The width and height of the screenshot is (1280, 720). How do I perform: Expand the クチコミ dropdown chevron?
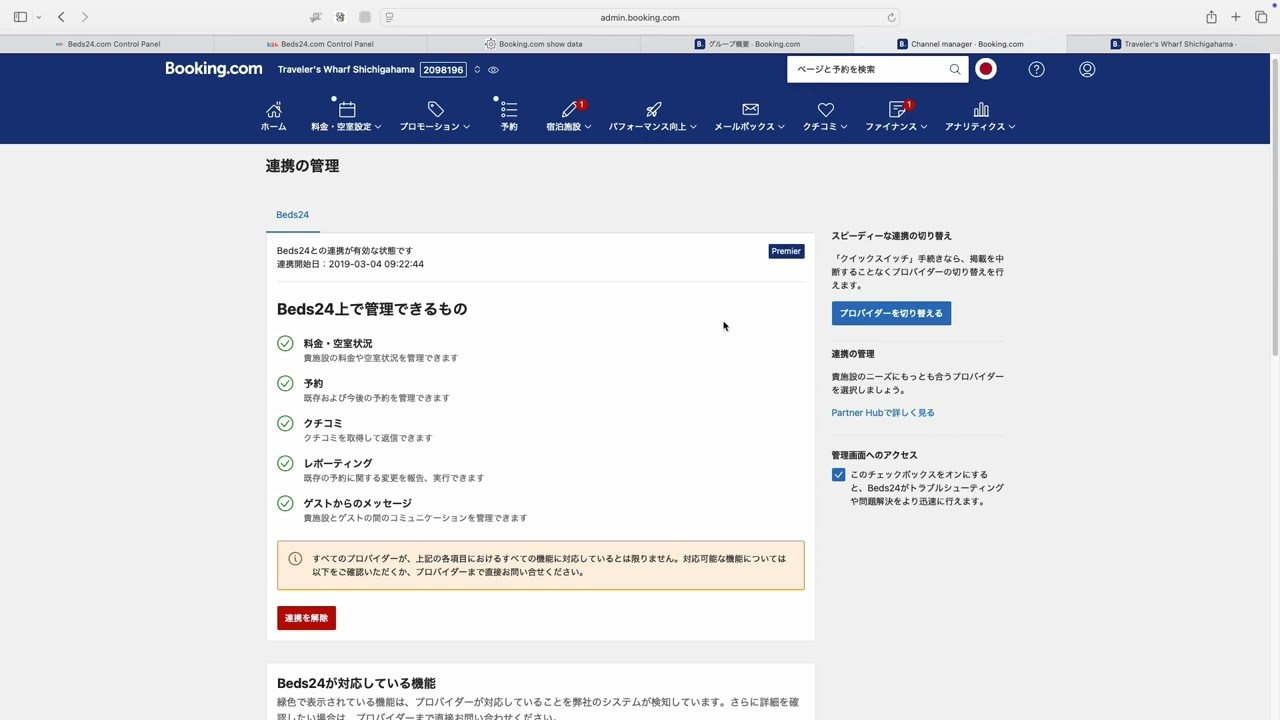tap(844, 127)
